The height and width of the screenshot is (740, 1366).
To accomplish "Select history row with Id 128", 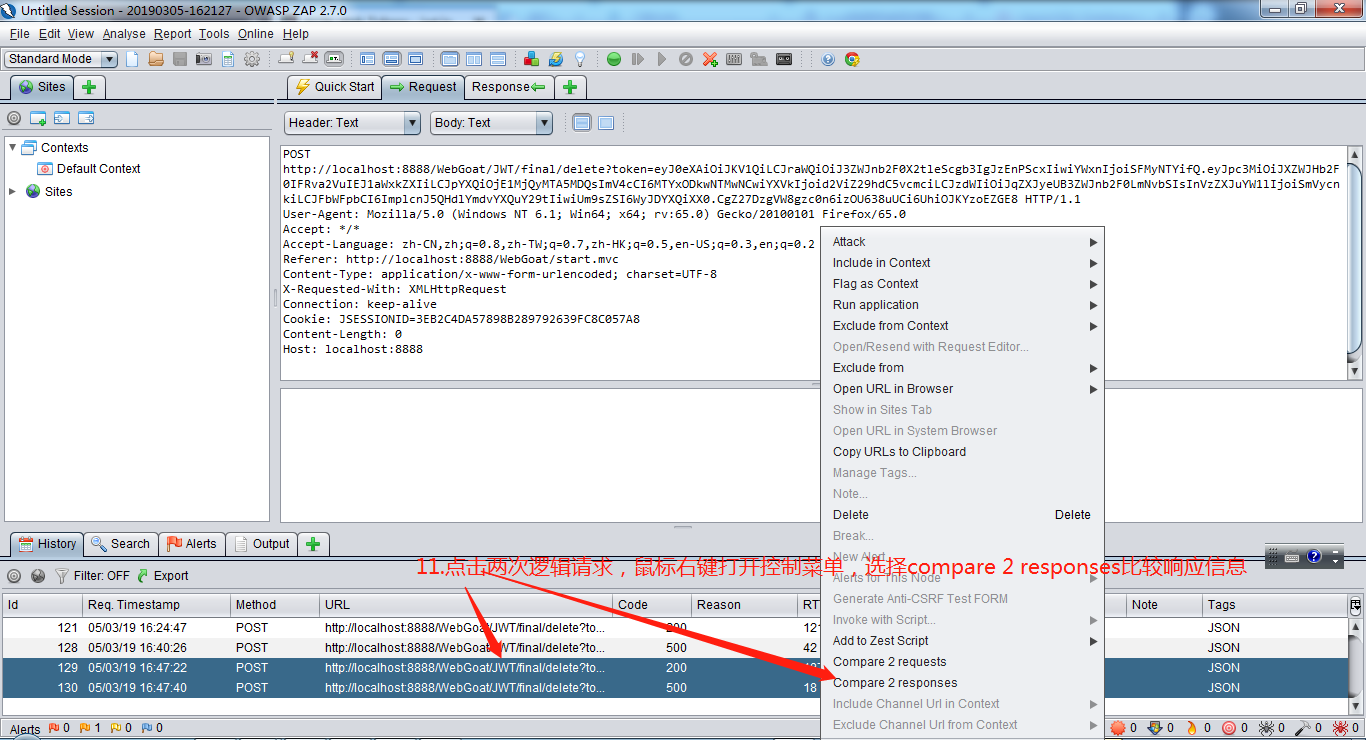I will click(x=674, y=648).
